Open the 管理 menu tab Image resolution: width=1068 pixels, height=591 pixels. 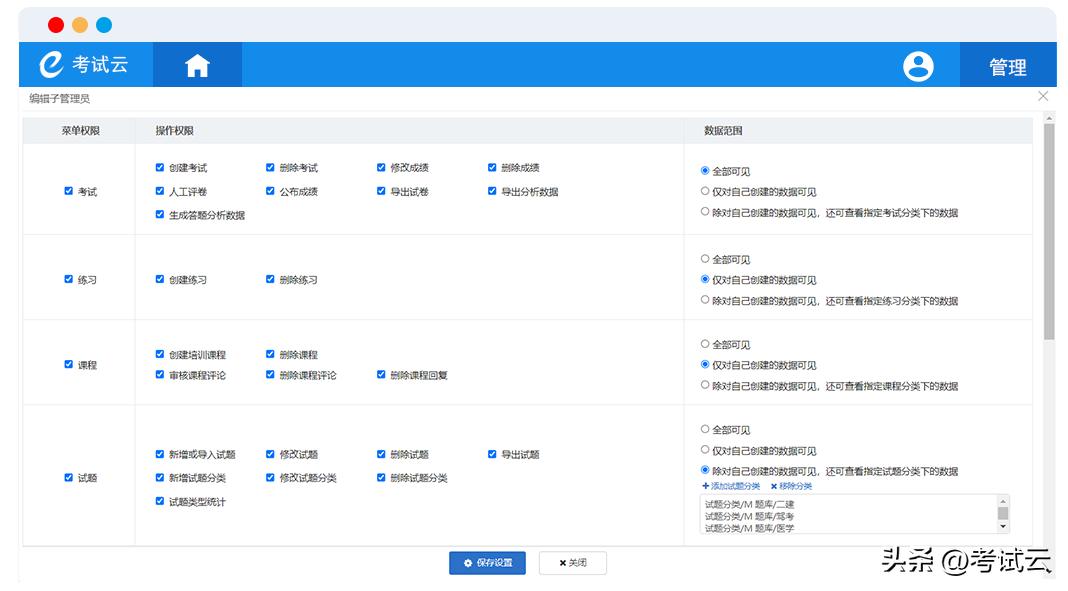(1007, 66)
